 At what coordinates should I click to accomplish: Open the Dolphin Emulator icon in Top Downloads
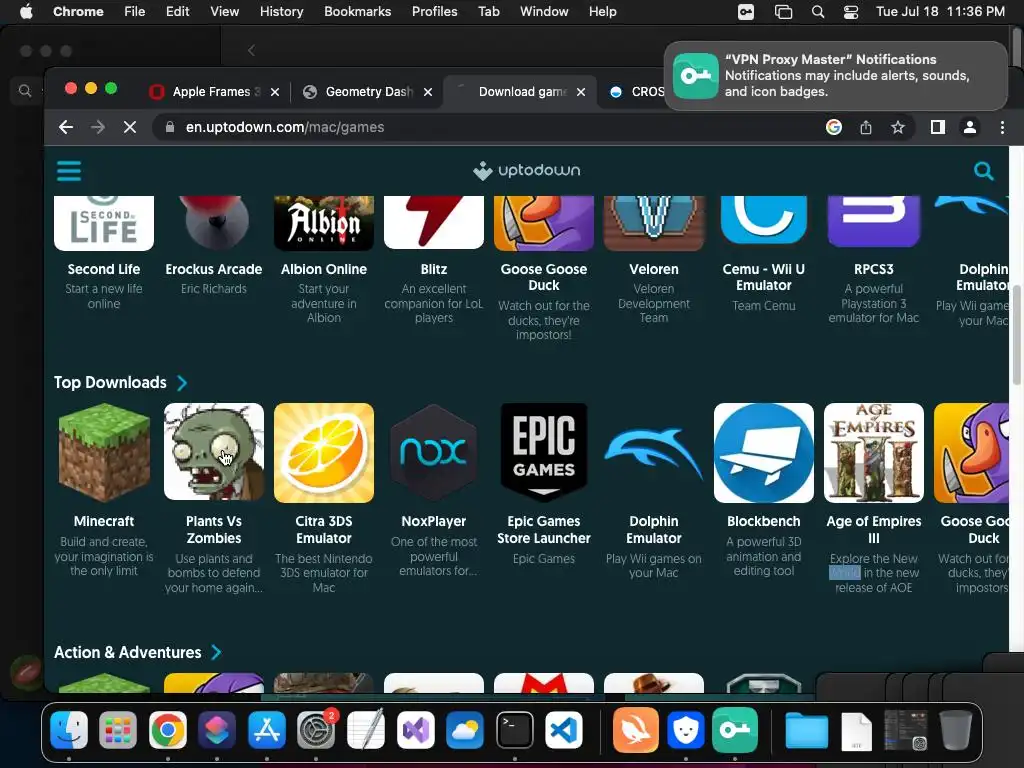click(654, 453)
